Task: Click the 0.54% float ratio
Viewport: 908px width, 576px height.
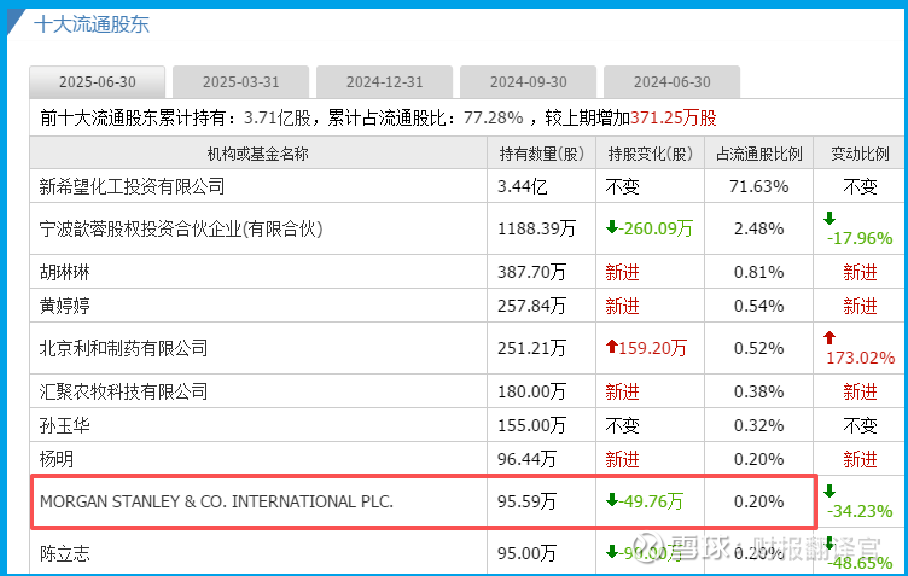Action: [x=759, y=305]
